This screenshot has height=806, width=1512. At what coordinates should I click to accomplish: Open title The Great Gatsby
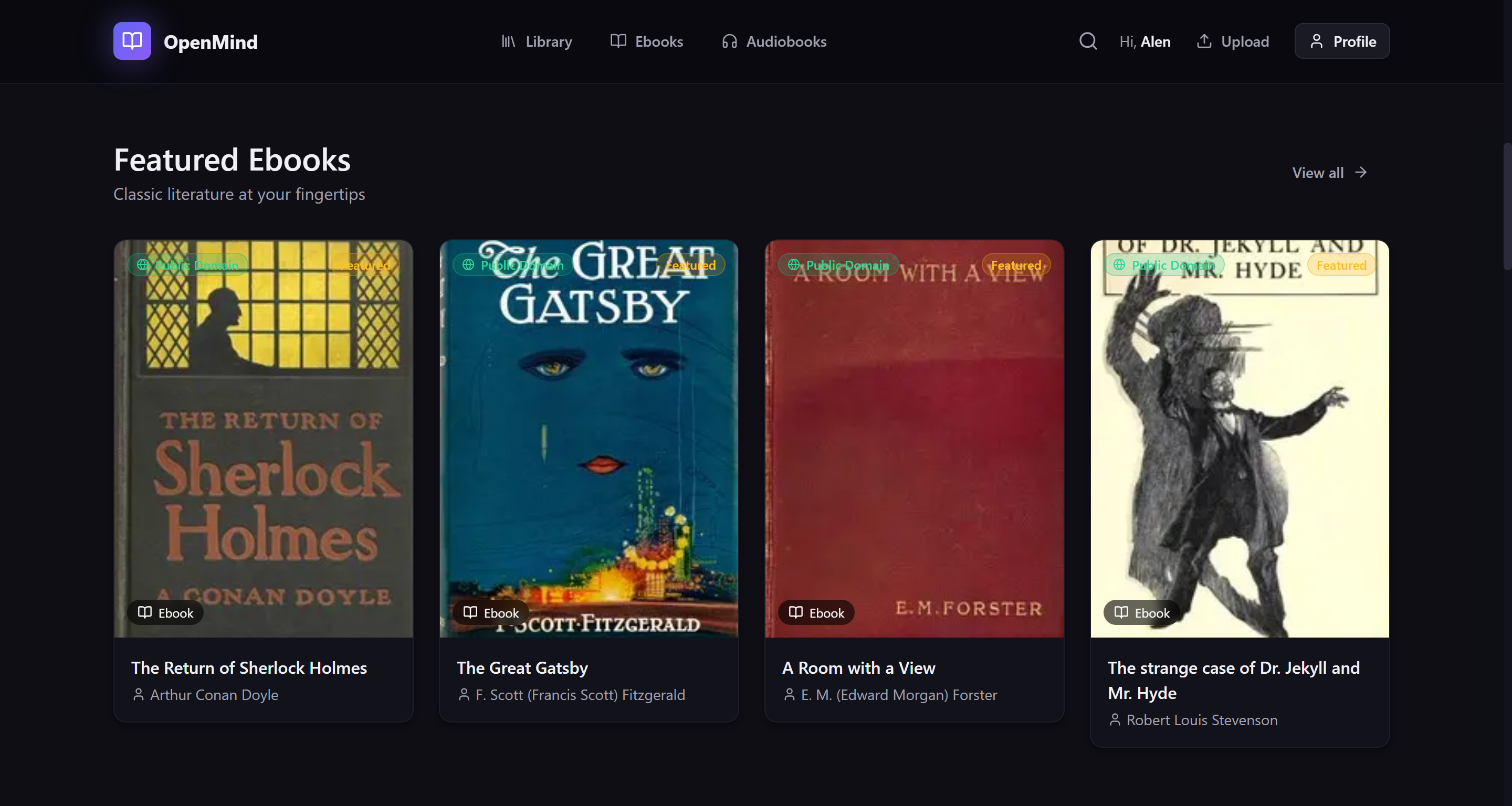click(x=522, y=667)
